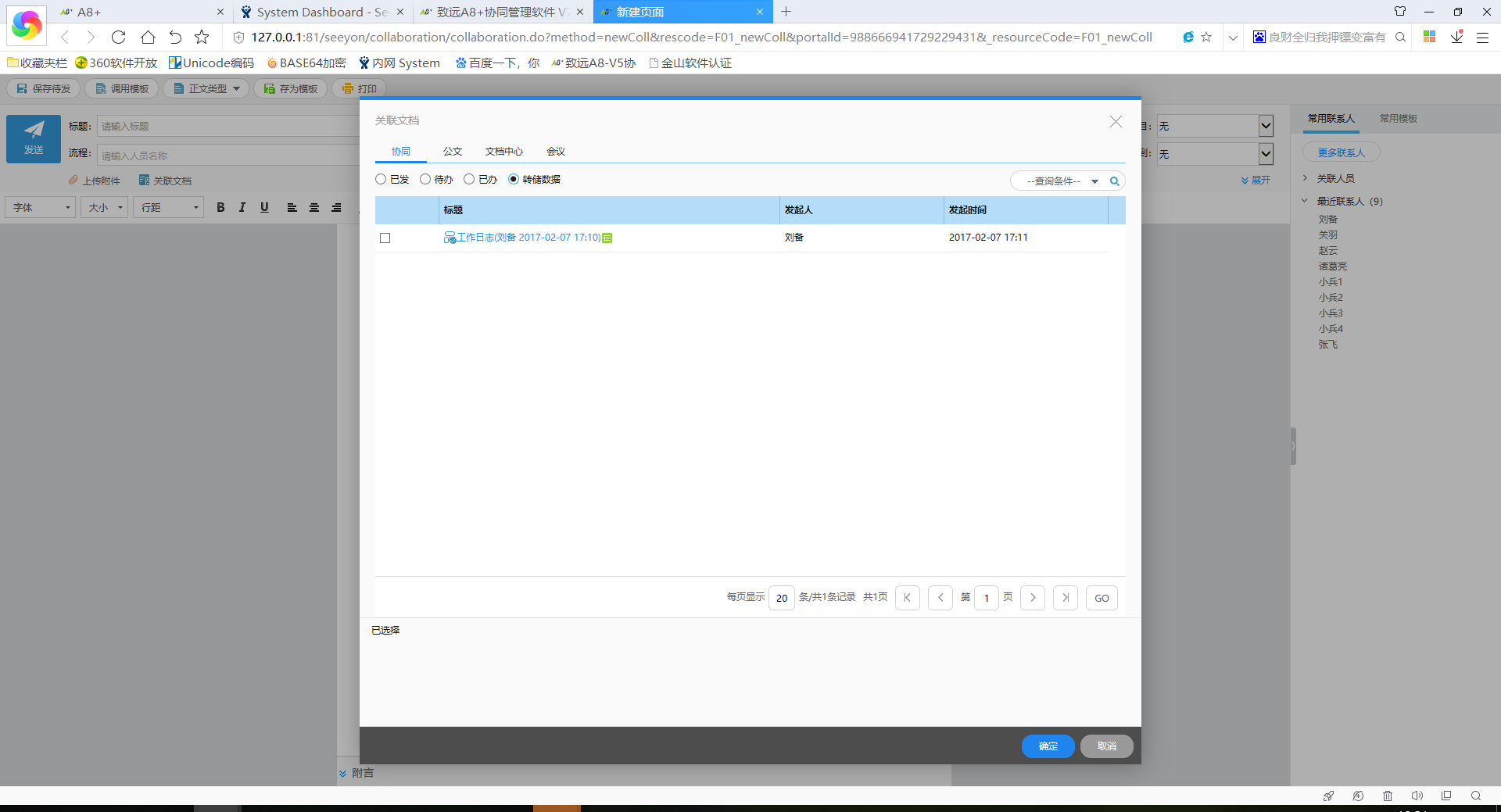Click the GO pagination button
The width and height of the screenshot is (1501, 812).
(x=1102, y=598)
